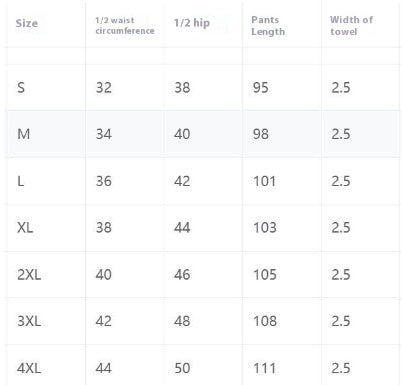This screenshot has height=385, width=402.
Task: Click the 1/2 hip column header
Action: [x=192, y=23]
